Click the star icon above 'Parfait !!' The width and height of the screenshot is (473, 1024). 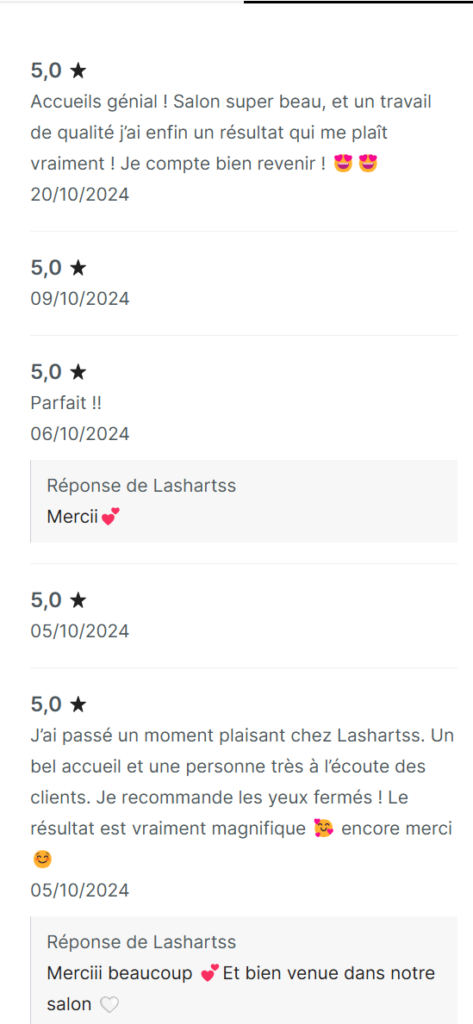pos(78,372)
